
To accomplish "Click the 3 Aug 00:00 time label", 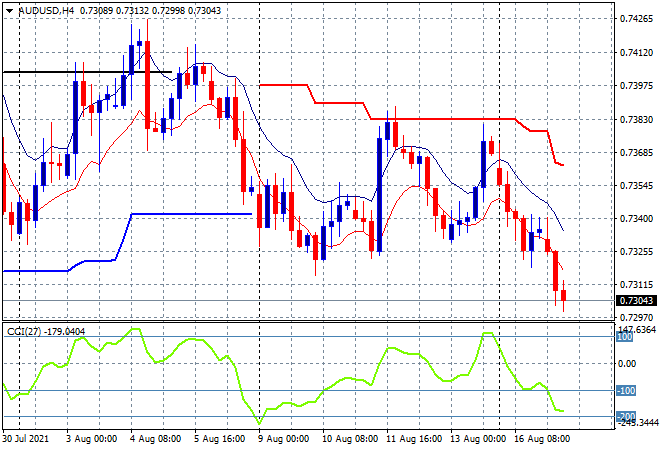I will tap(92, 439).
